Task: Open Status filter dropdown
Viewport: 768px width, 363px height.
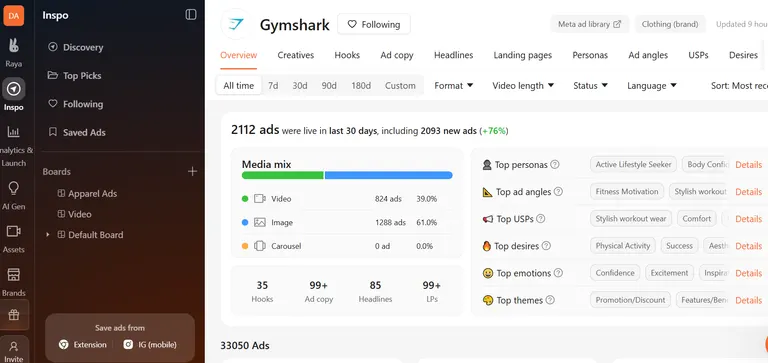Action: click(x=590, y=85)
